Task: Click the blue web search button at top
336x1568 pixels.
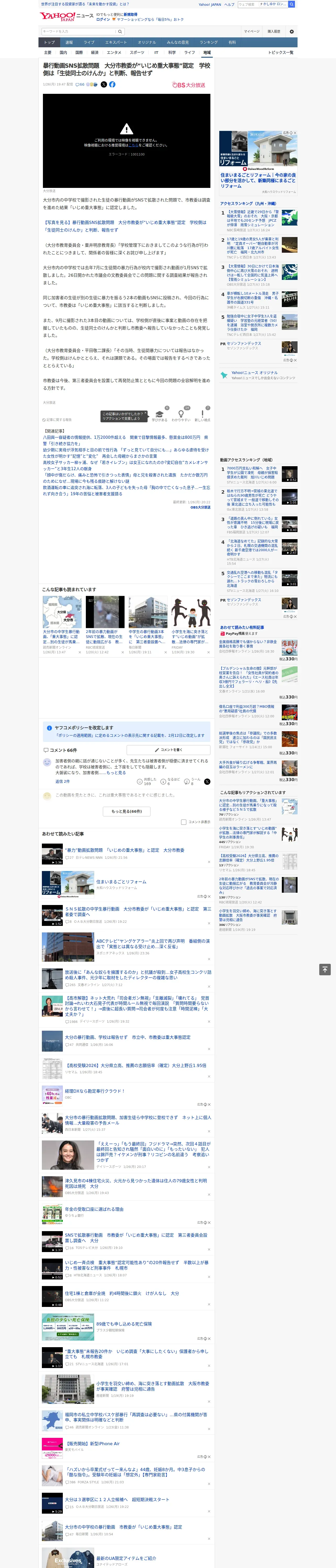Action: [x=292, y=4]
